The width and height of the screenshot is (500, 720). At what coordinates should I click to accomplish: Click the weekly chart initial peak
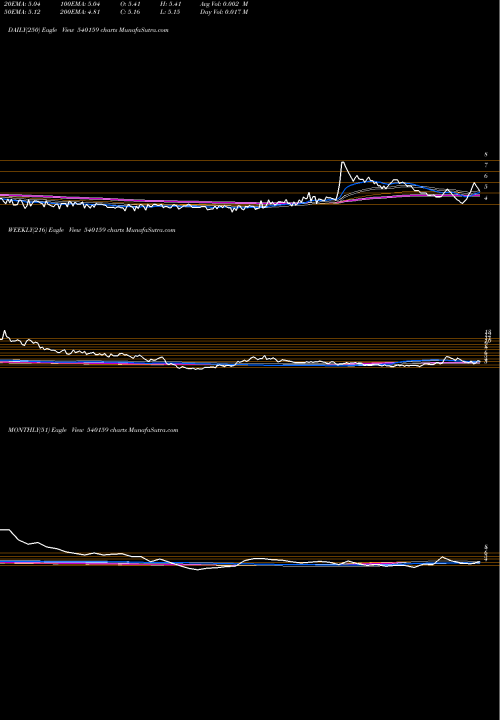[5, 331]
